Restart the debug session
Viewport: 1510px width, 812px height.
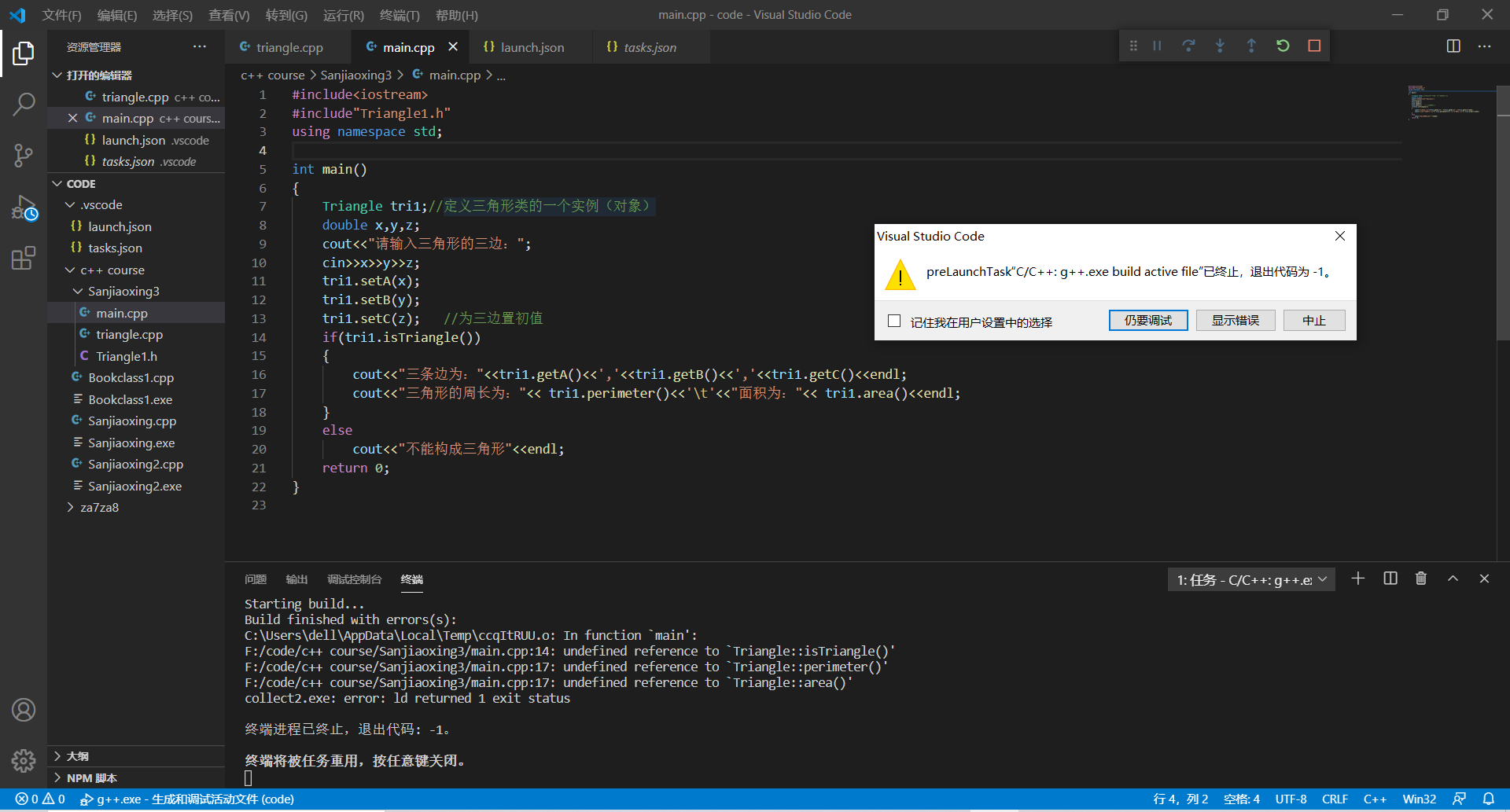pos(1283,46)
